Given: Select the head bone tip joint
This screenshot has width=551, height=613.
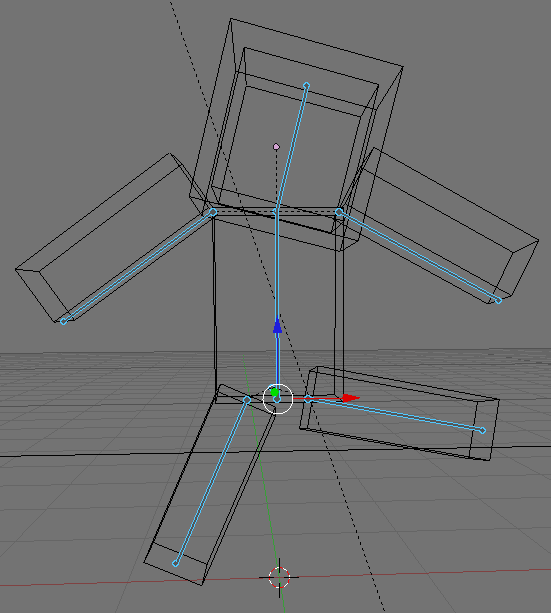Looking at the screenshot, I should (x=307, y=85).
